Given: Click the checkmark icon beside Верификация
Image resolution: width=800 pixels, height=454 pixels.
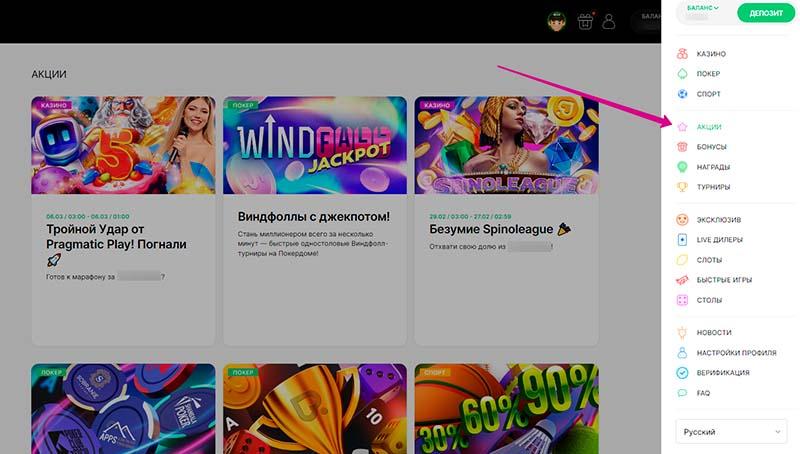Looking at the screenshot, I should pos(682,372).
